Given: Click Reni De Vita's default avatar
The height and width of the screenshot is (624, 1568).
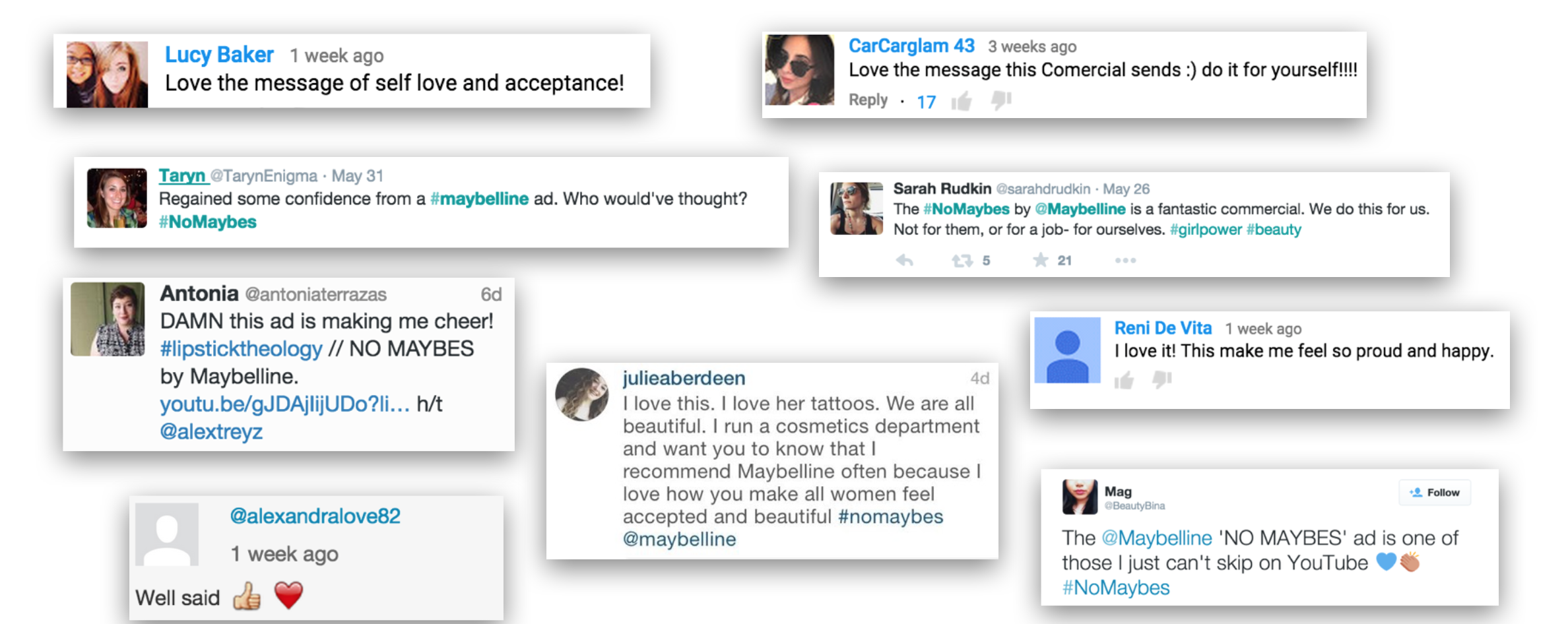Looking at the screenshot, I should click(1067, 350).
